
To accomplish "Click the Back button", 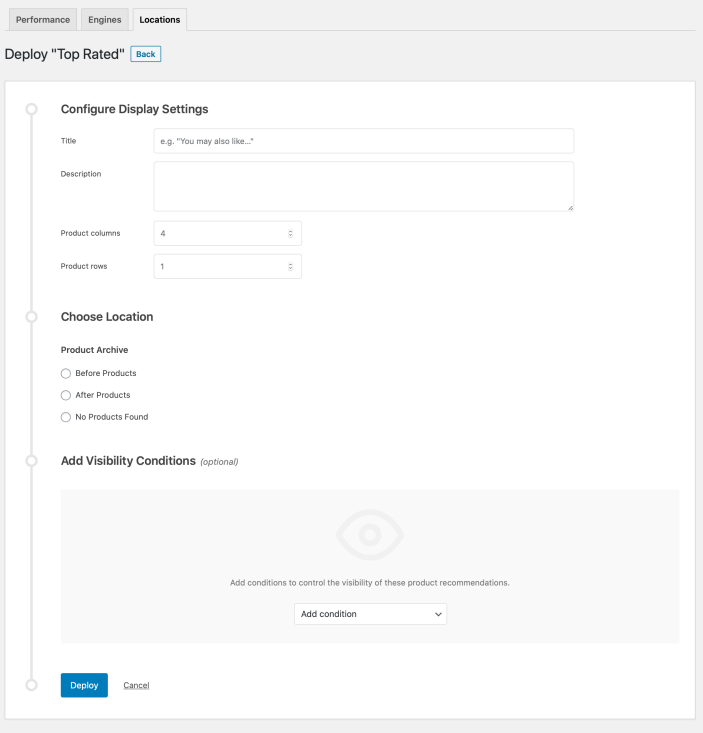I will click(145, 54).
